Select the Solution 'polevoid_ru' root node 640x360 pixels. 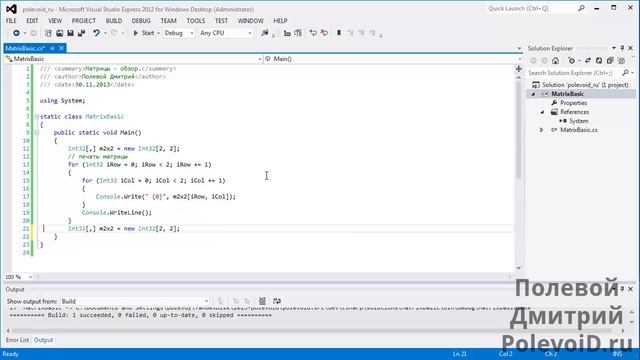click(580, 85)
